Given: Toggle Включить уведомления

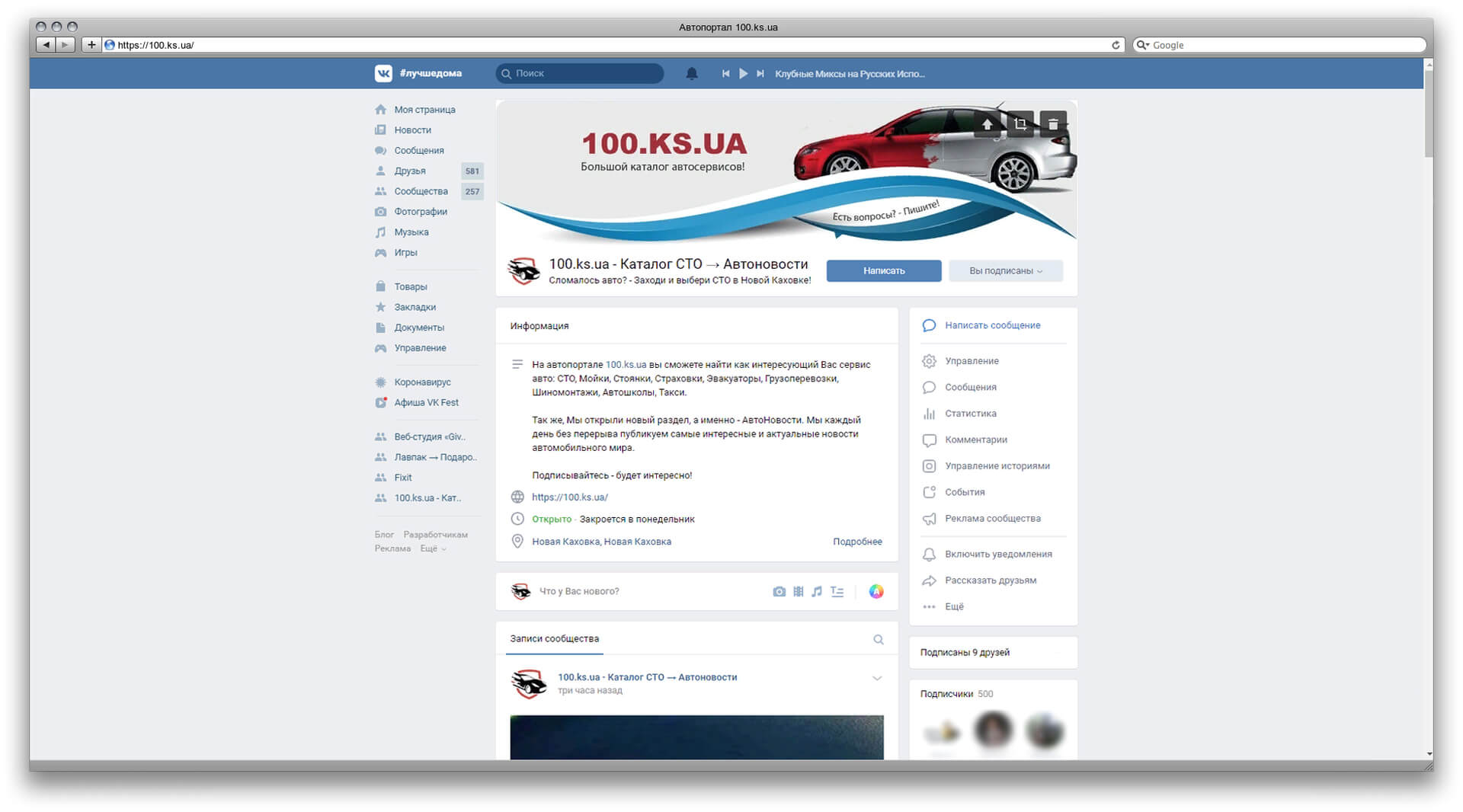Looking at the screenshot, I should pos(998,555).
